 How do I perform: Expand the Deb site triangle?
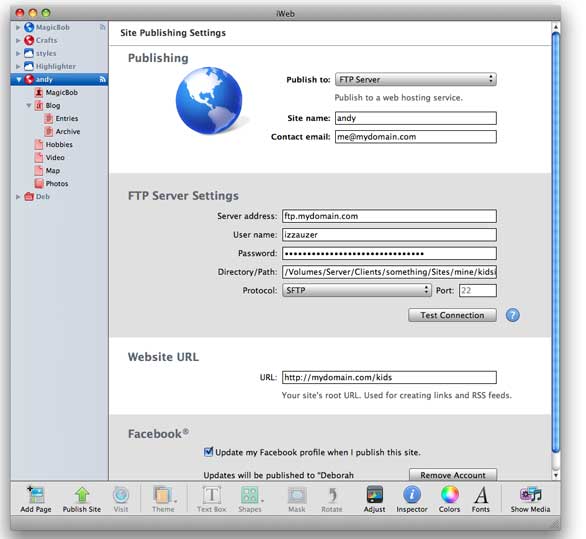pyautogui.click(x=18, y=197)
